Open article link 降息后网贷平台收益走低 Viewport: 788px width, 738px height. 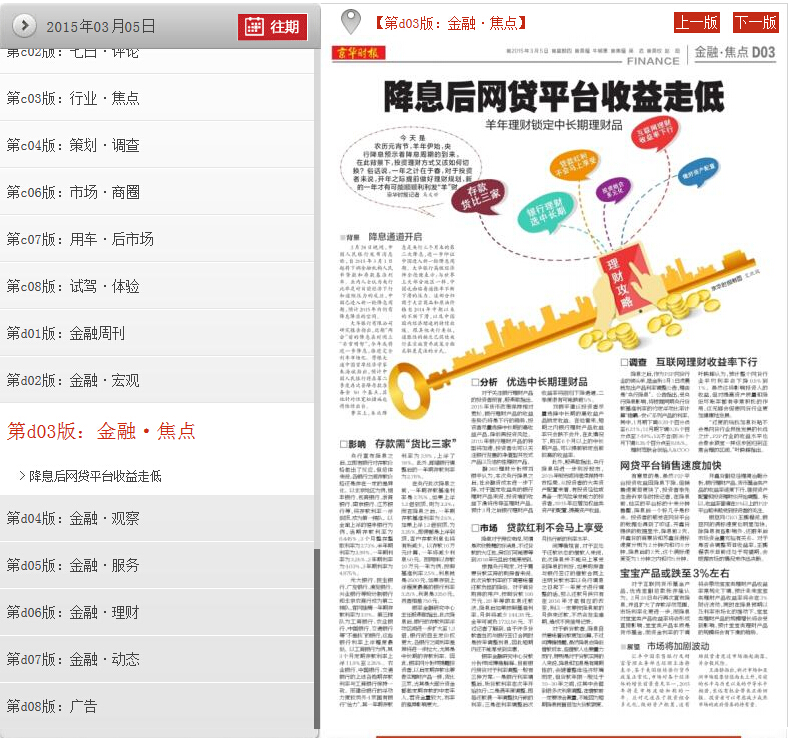95,476
